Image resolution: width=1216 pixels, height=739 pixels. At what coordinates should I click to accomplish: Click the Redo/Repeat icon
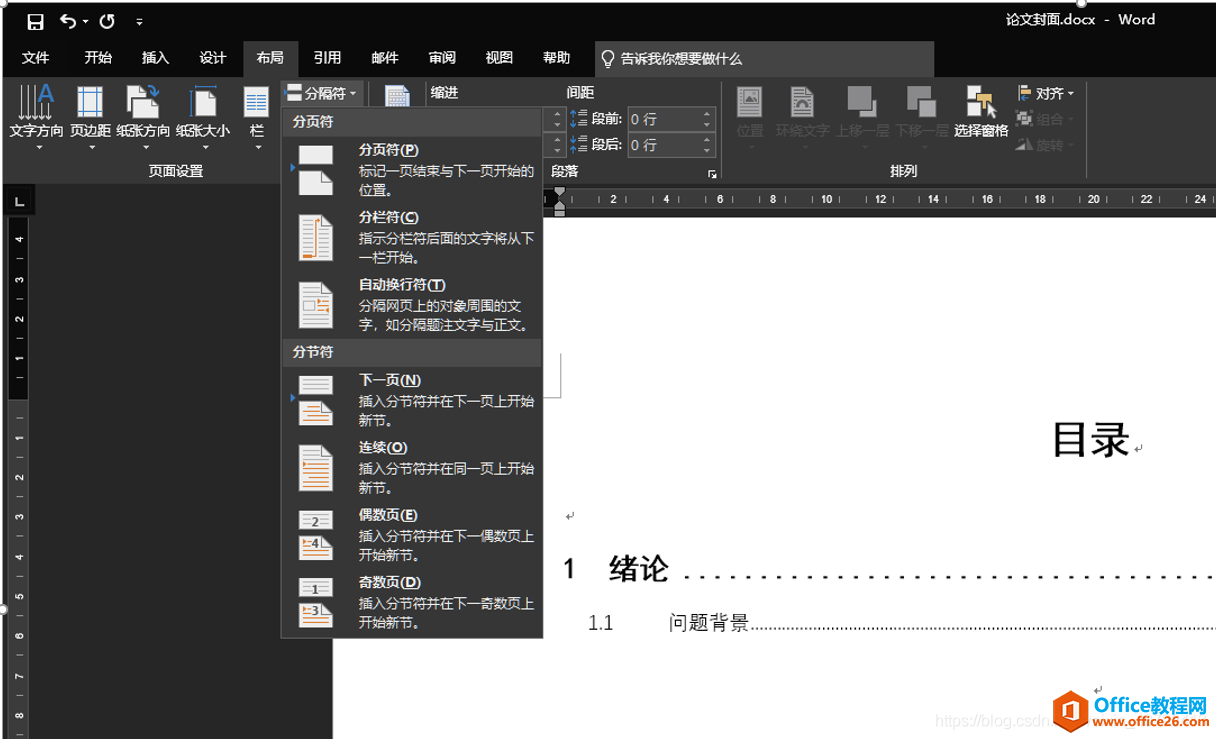tap(106, 21)
